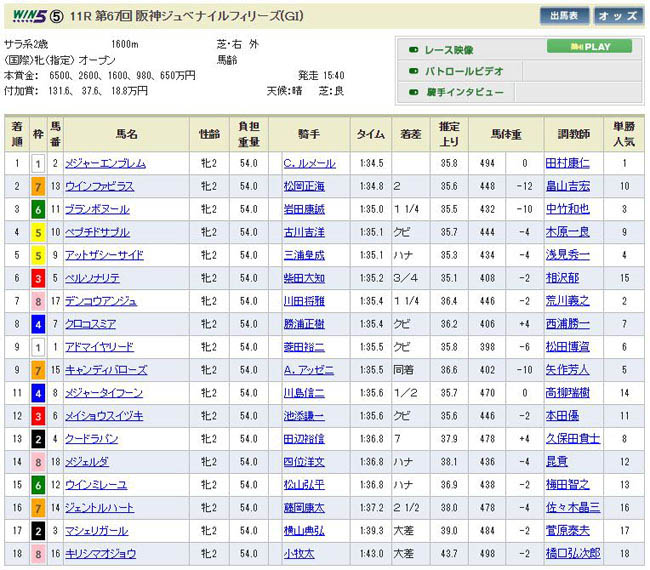Open jockey link 川田将雅
Screen dimensions: 650x570
point(303,301)
